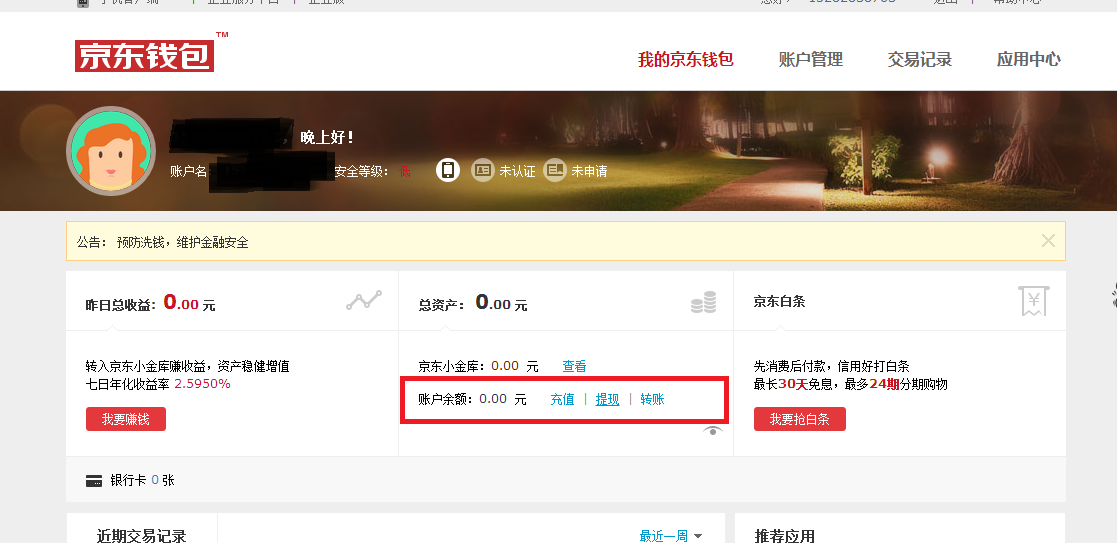This screenshot has height=543, width=1117.
Task: Click the 京东钱包 logo
Action: 145,56
